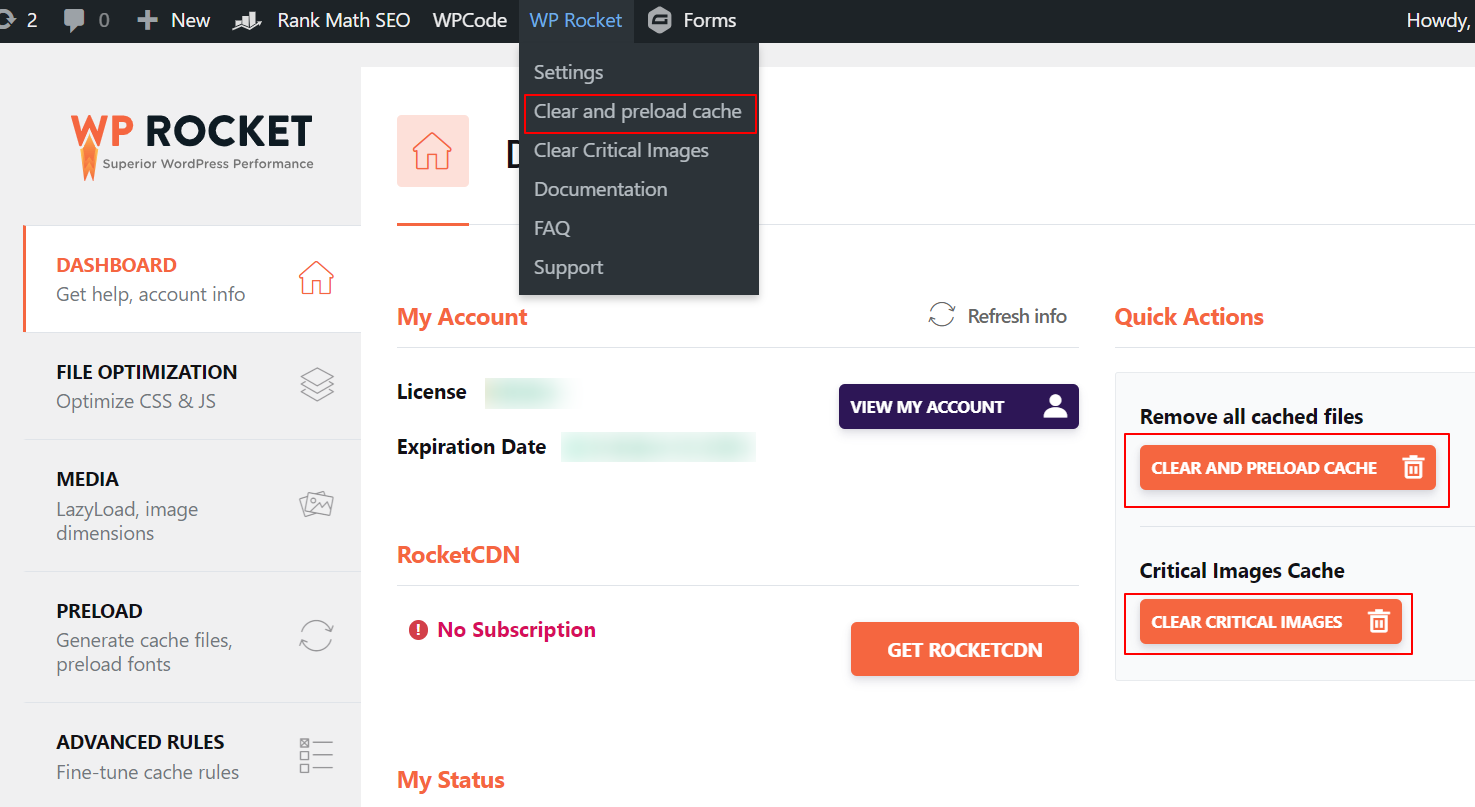The height and width of the screenshot is (807, 1475).
Task: Click the My Account heading
Action: tap(462, 317)
